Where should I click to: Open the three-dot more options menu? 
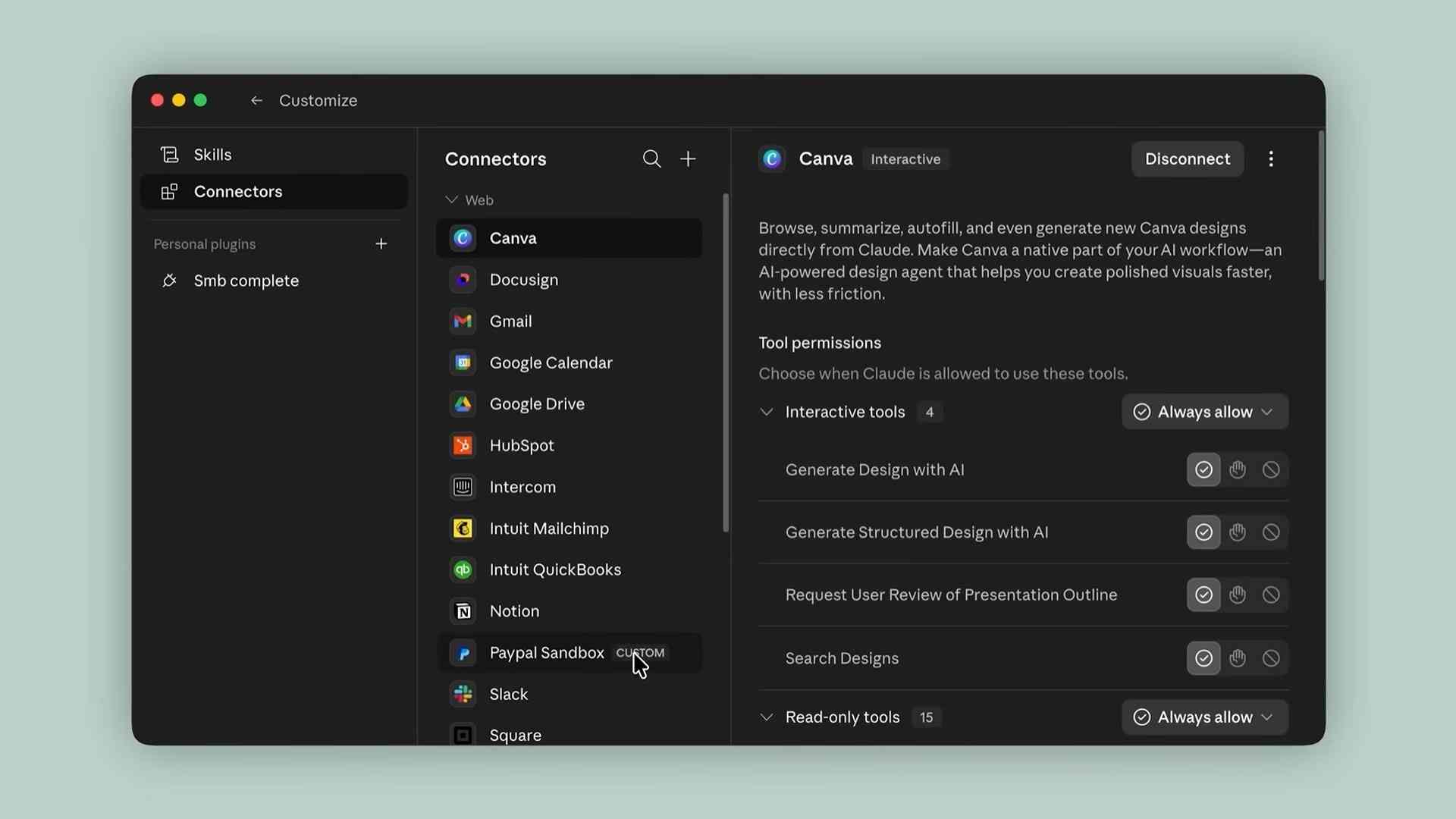(1271, 159)
